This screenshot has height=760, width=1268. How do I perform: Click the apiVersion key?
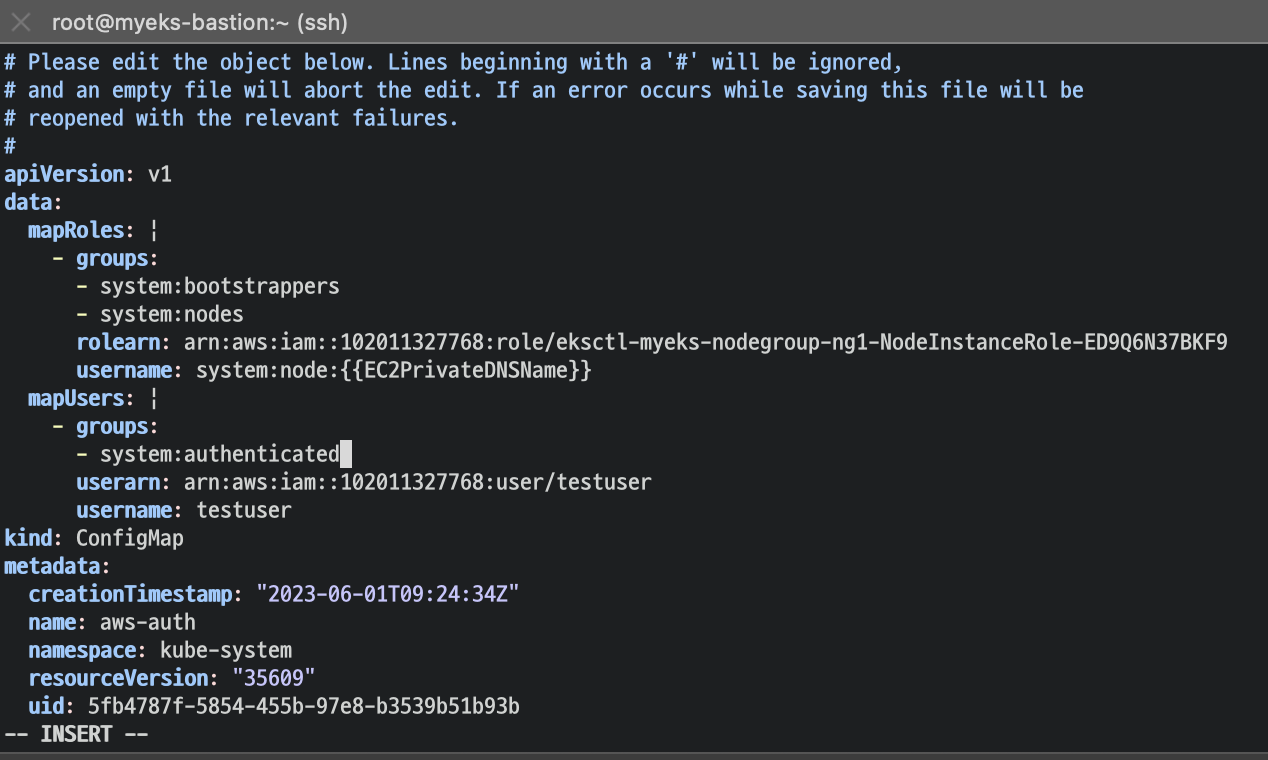(x=64, y=174)
